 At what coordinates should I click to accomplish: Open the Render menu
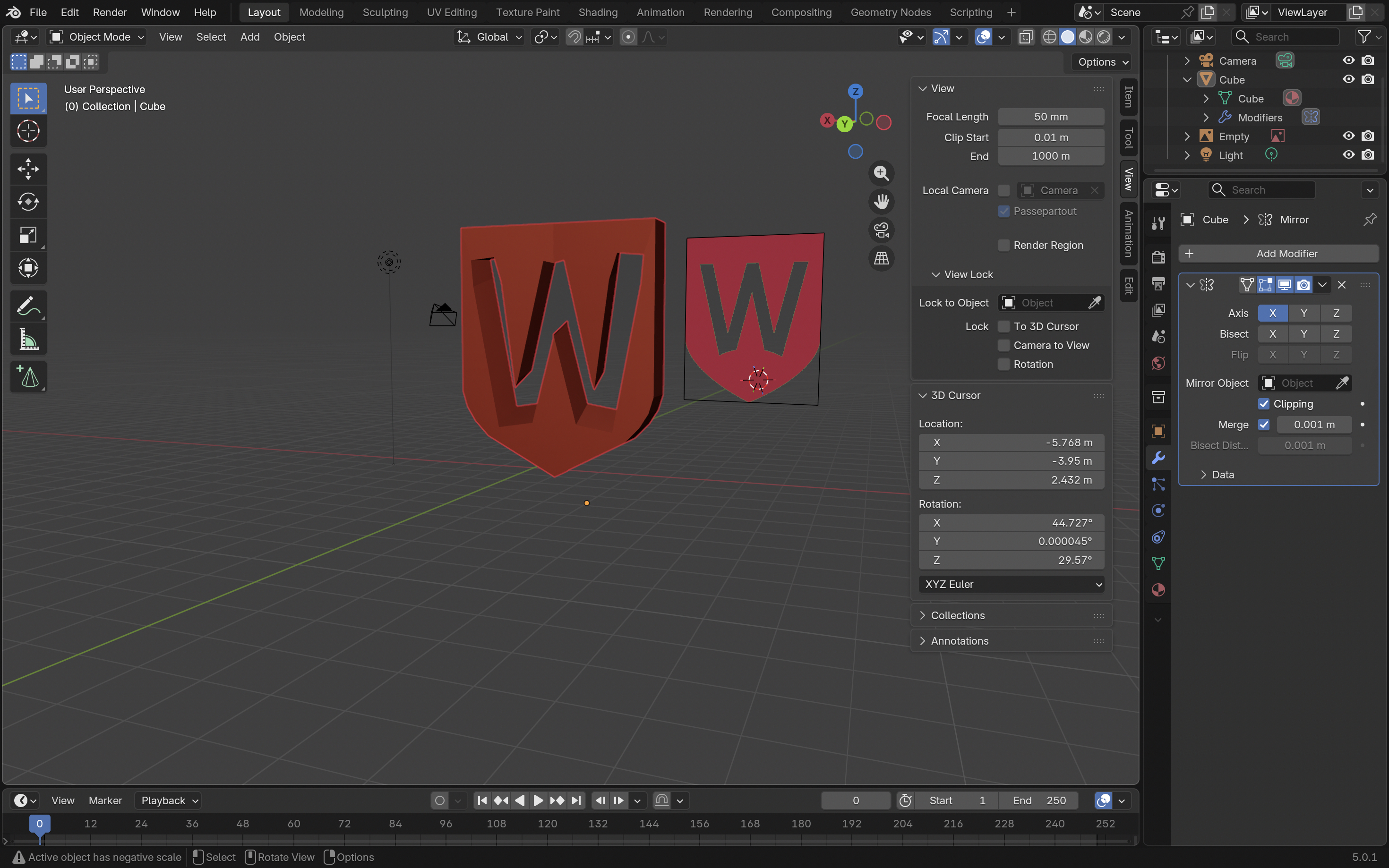coord(109,12)
